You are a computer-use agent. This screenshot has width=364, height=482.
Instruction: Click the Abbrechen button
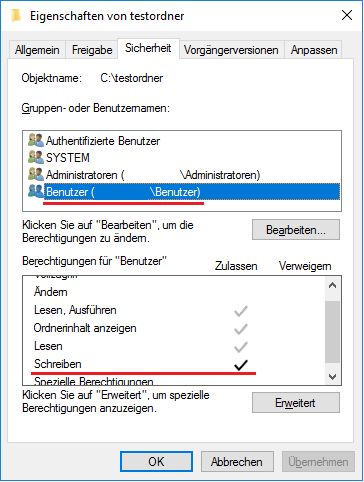pyautogui.click(x=237, y=462)
